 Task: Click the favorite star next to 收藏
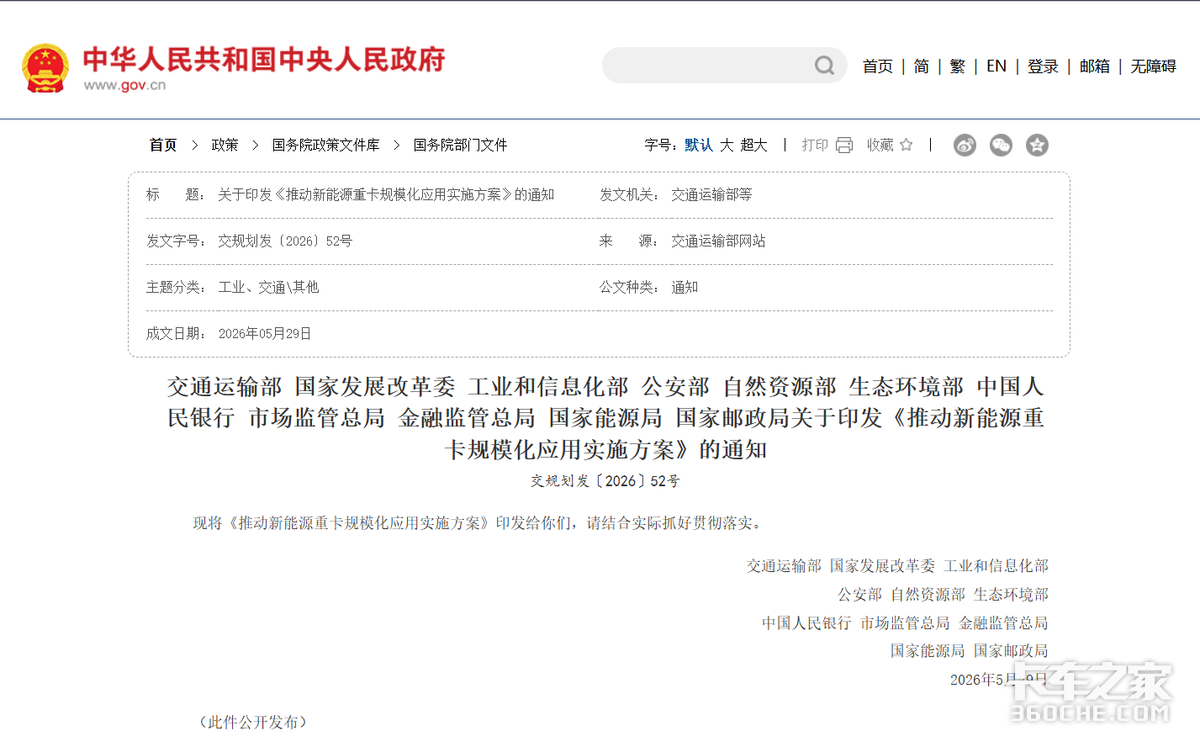pos(906,145)
